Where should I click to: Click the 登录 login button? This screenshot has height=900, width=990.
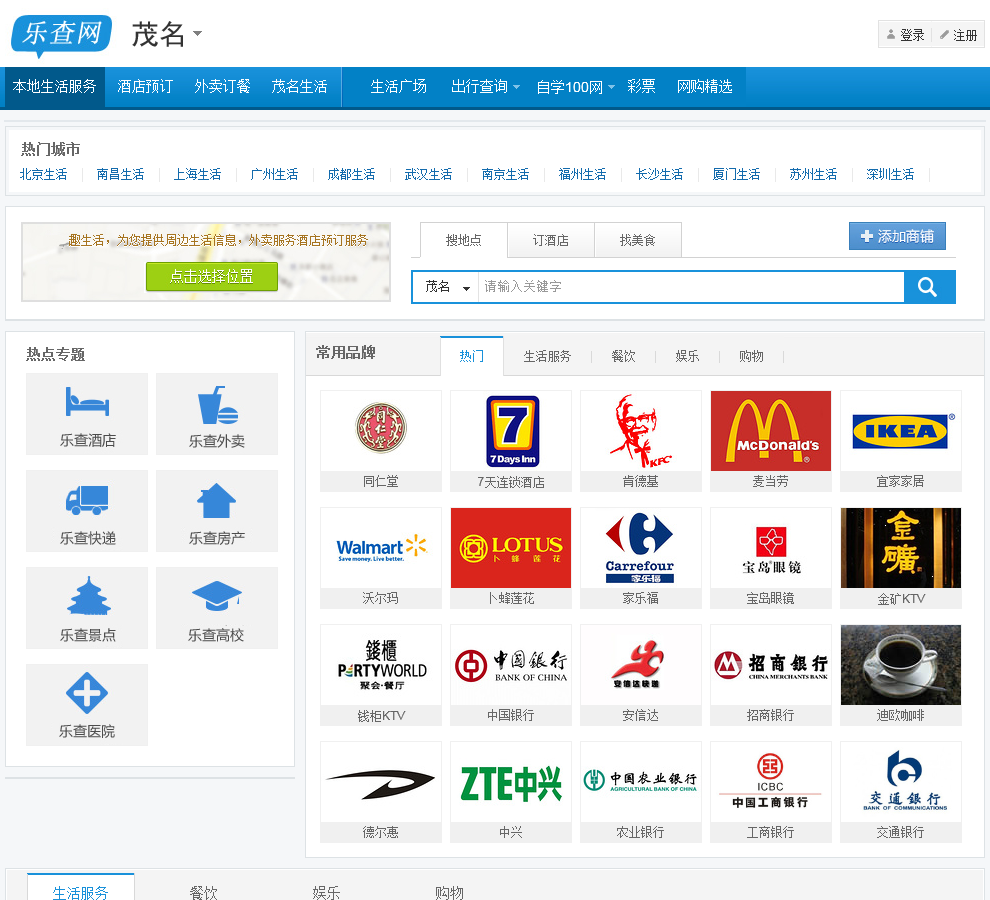click(x=905, y=35)
